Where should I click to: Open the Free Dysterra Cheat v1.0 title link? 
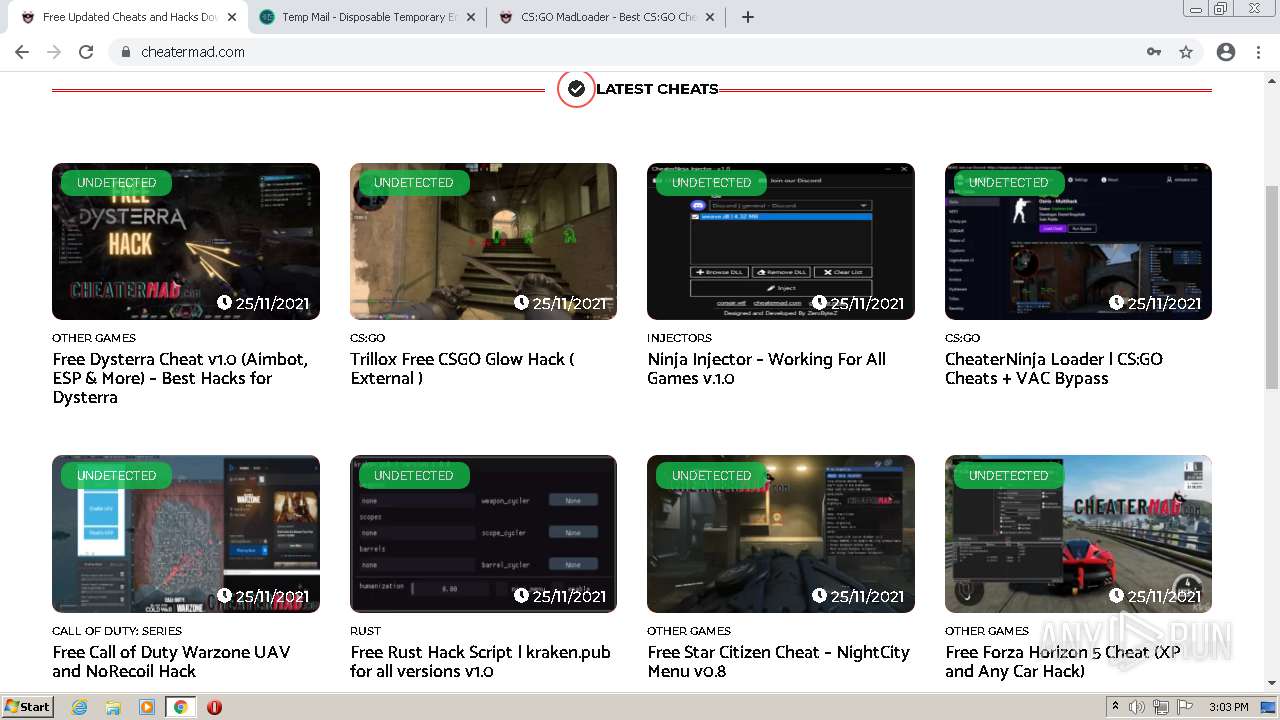pyautogui.click(x=180, y=378)
